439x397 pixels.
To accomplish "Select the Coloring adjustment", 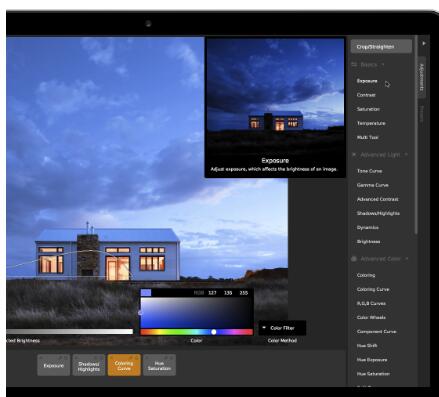I will click(366, 275).
